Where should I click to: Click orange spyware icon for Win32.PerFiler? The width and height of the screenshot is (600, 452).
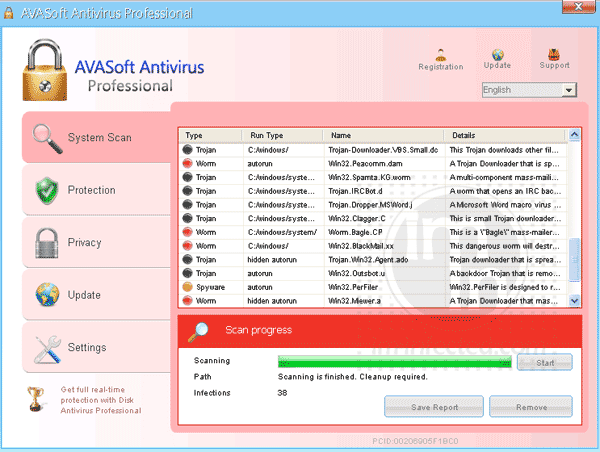188,287
